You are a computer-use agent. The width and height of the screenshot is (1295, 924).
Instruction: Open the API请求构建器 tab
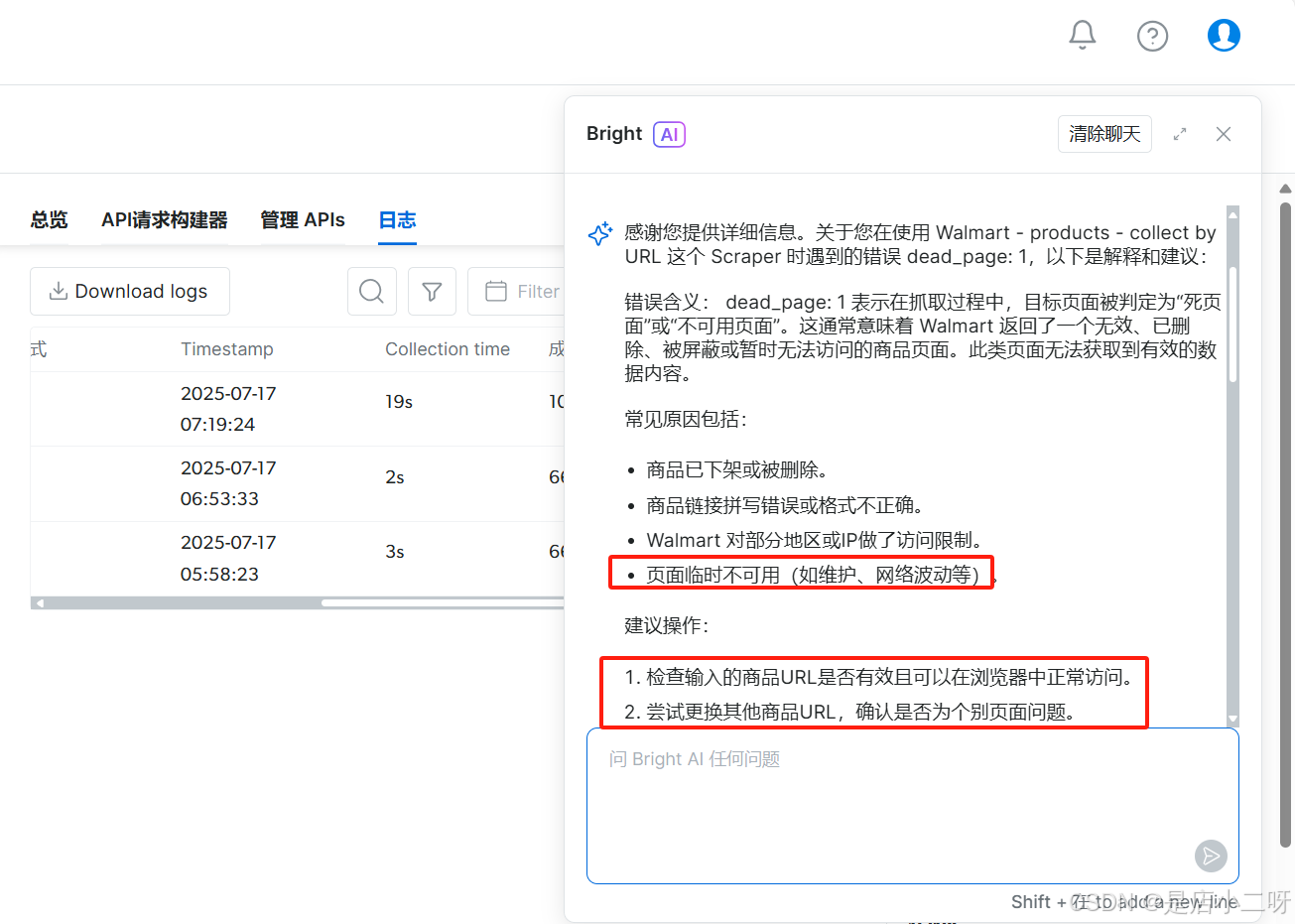pyautogui.click(x=165, y=220)
